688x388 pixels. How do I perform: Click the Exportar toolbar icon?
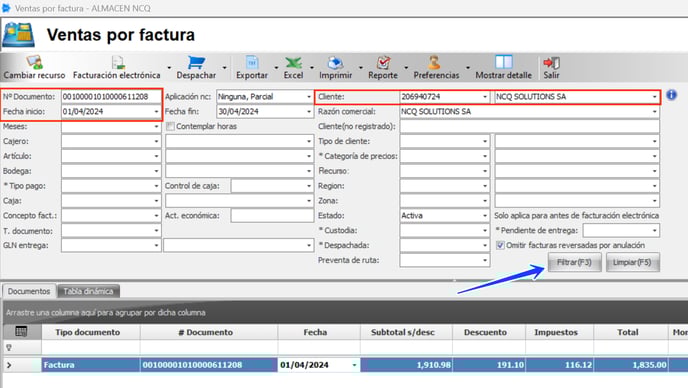click(252, 62)
